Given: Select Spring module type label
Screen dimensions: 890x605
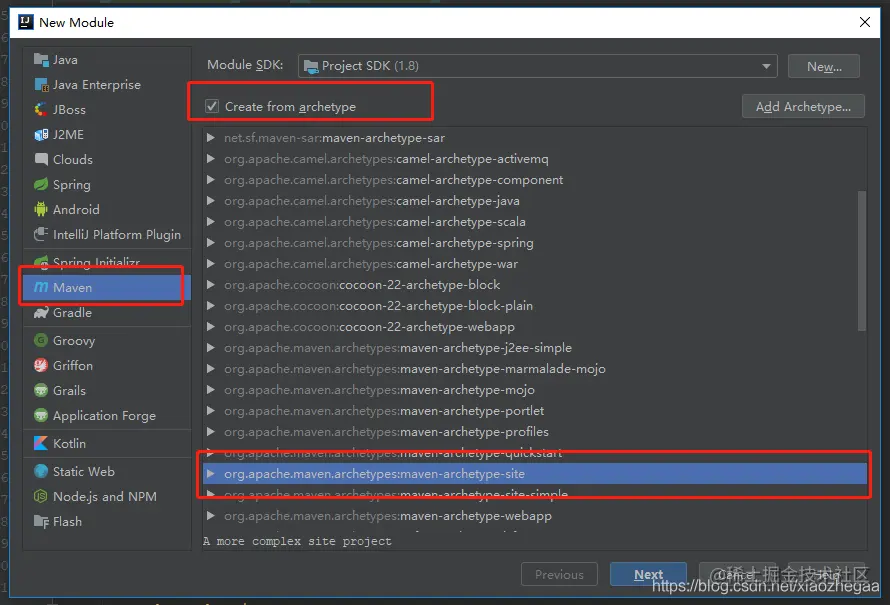Looking at the screenshot, I should [72, 185].
